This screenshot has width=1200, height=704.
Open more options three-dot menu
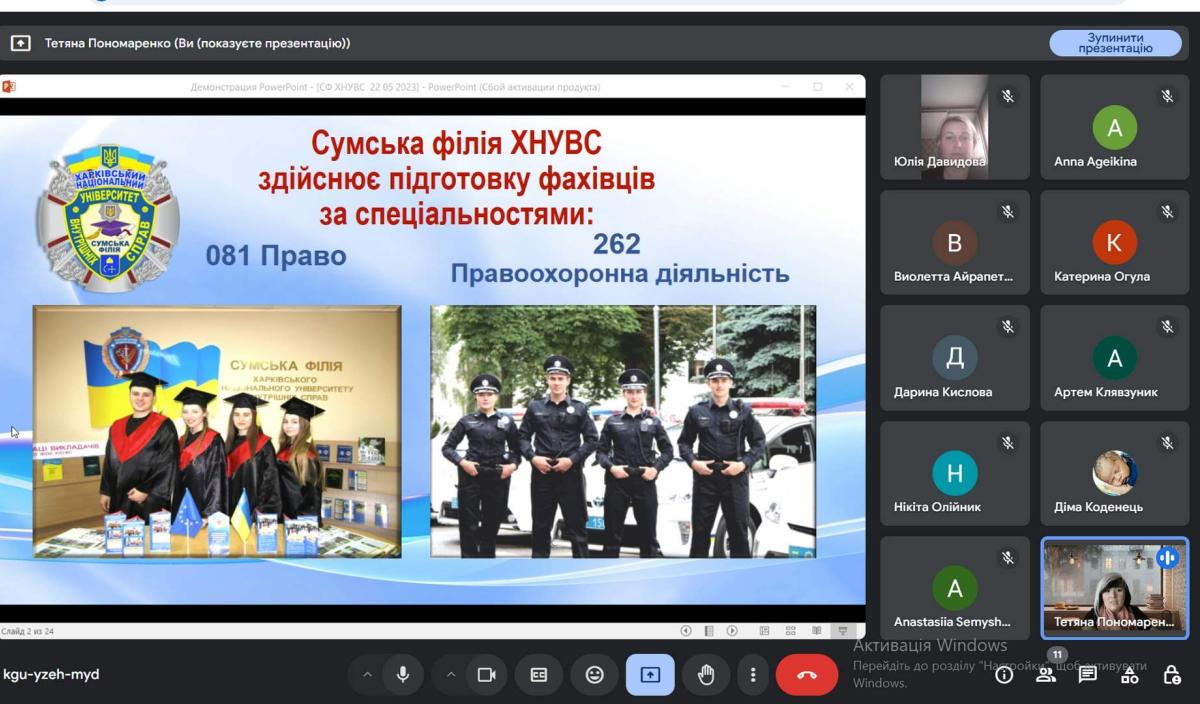752,675
